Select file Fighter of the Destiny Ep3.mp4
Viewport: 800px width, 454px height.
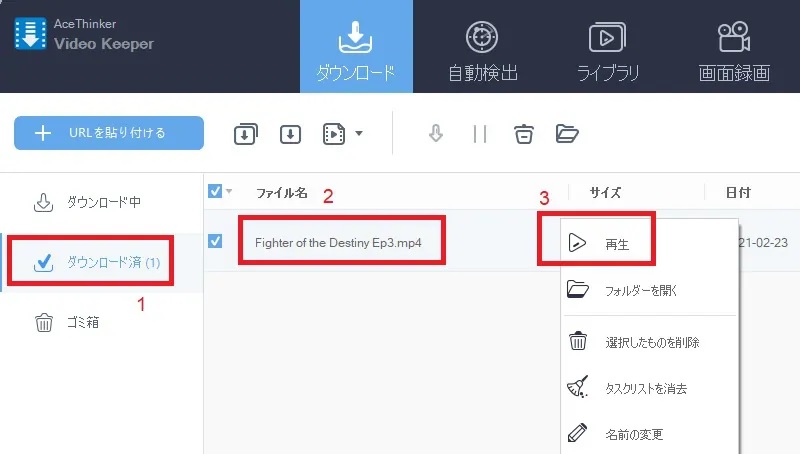click(338, 243)
